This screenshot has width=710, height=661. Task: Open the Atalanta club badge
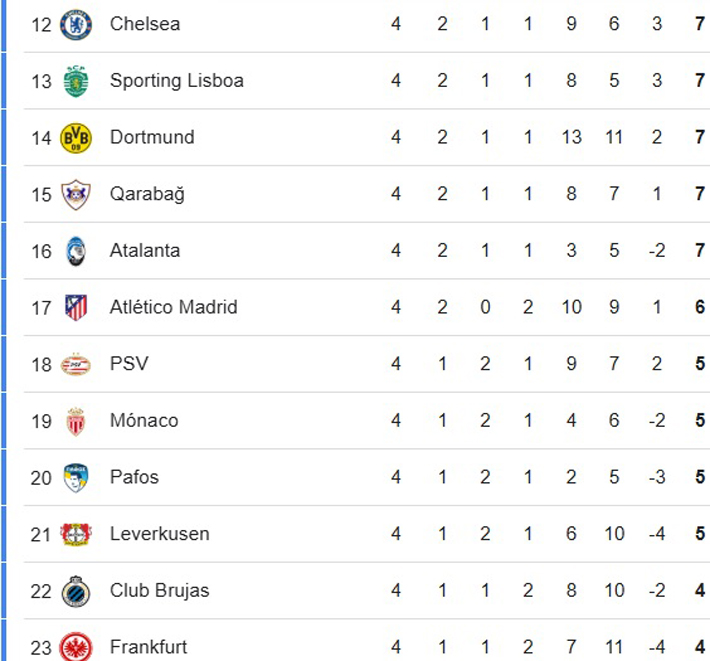76,251
